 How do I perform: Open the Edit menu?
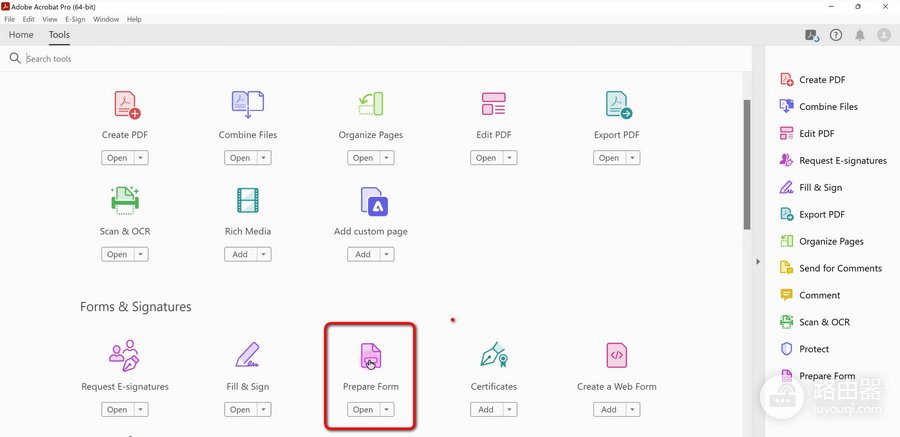point(29,19)
